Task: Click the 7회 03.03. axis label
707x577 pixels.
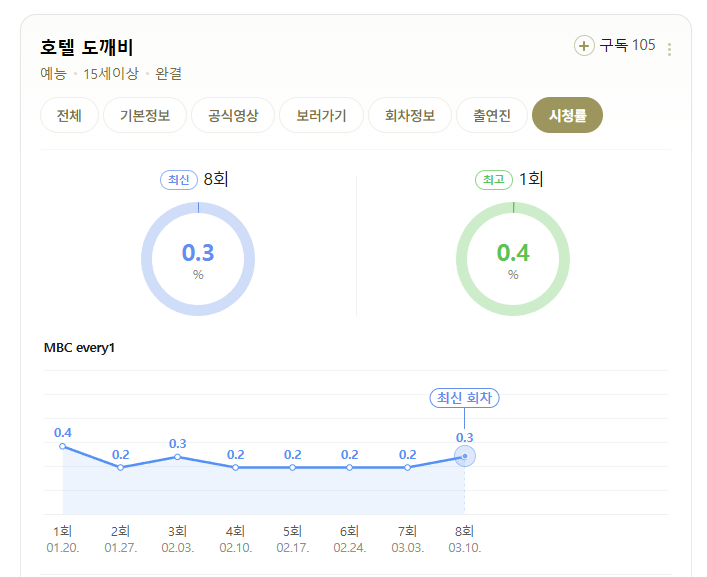Action: tap(408, 539)
